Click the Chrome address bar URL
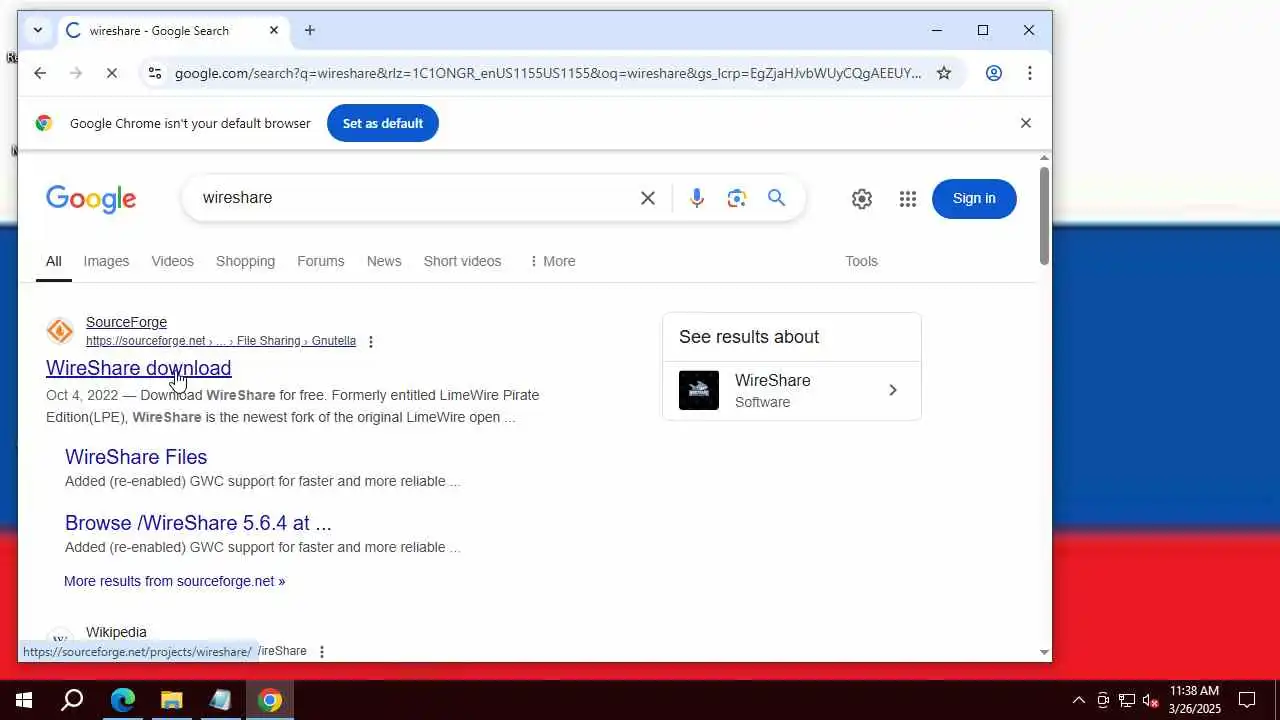Screen dimensions: 1280x720 548,73
